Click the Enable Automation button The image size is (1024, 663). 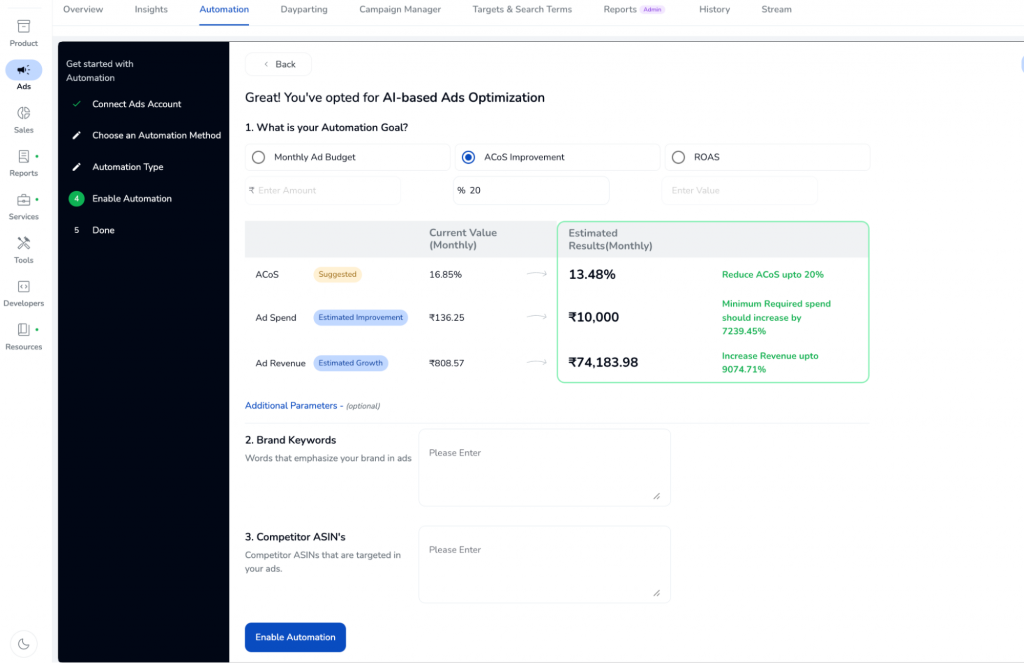click(x=295, y=637)
